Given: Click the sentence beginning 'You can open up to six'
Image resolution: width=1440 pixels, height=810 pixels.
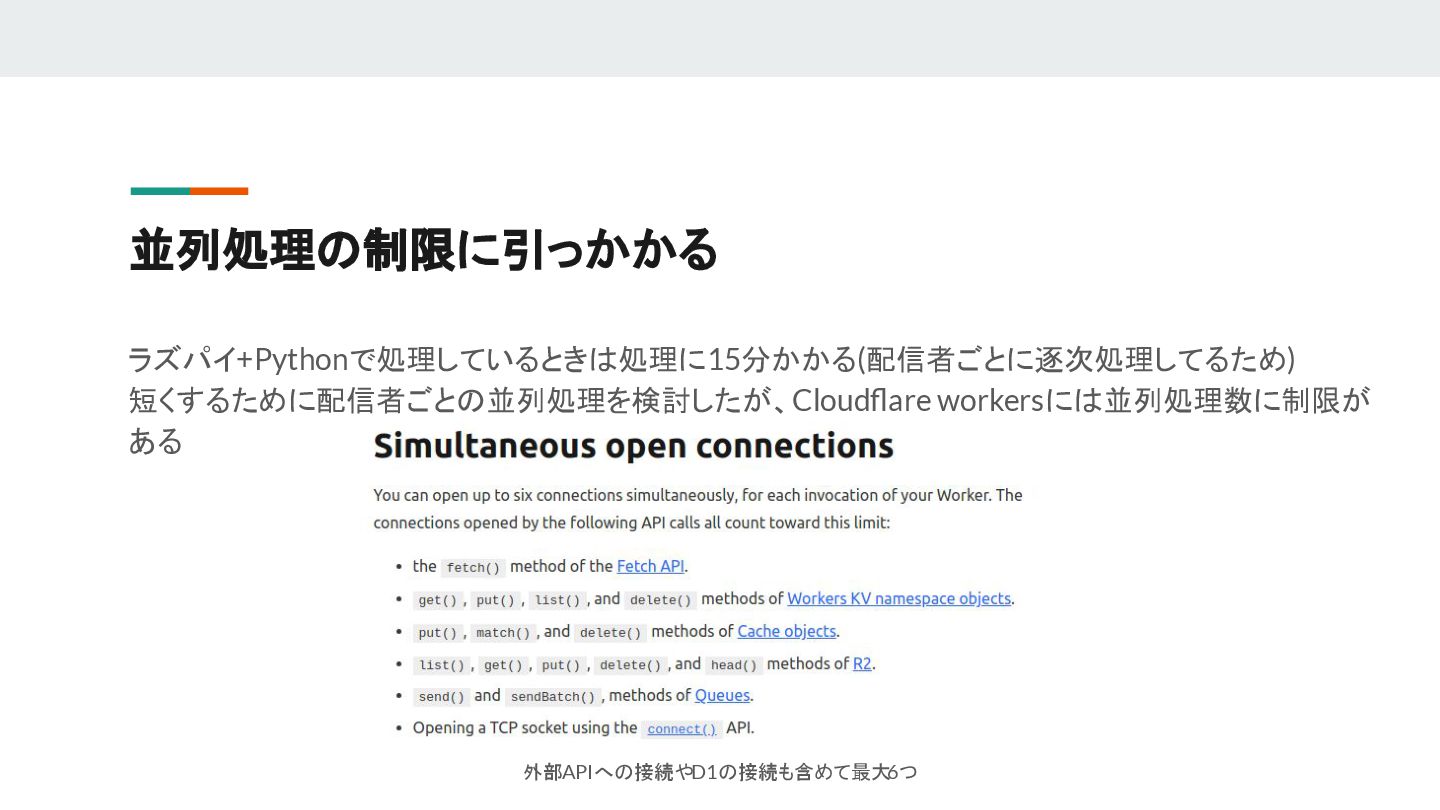Looking at the screenshot, I should tap(698, 508).
